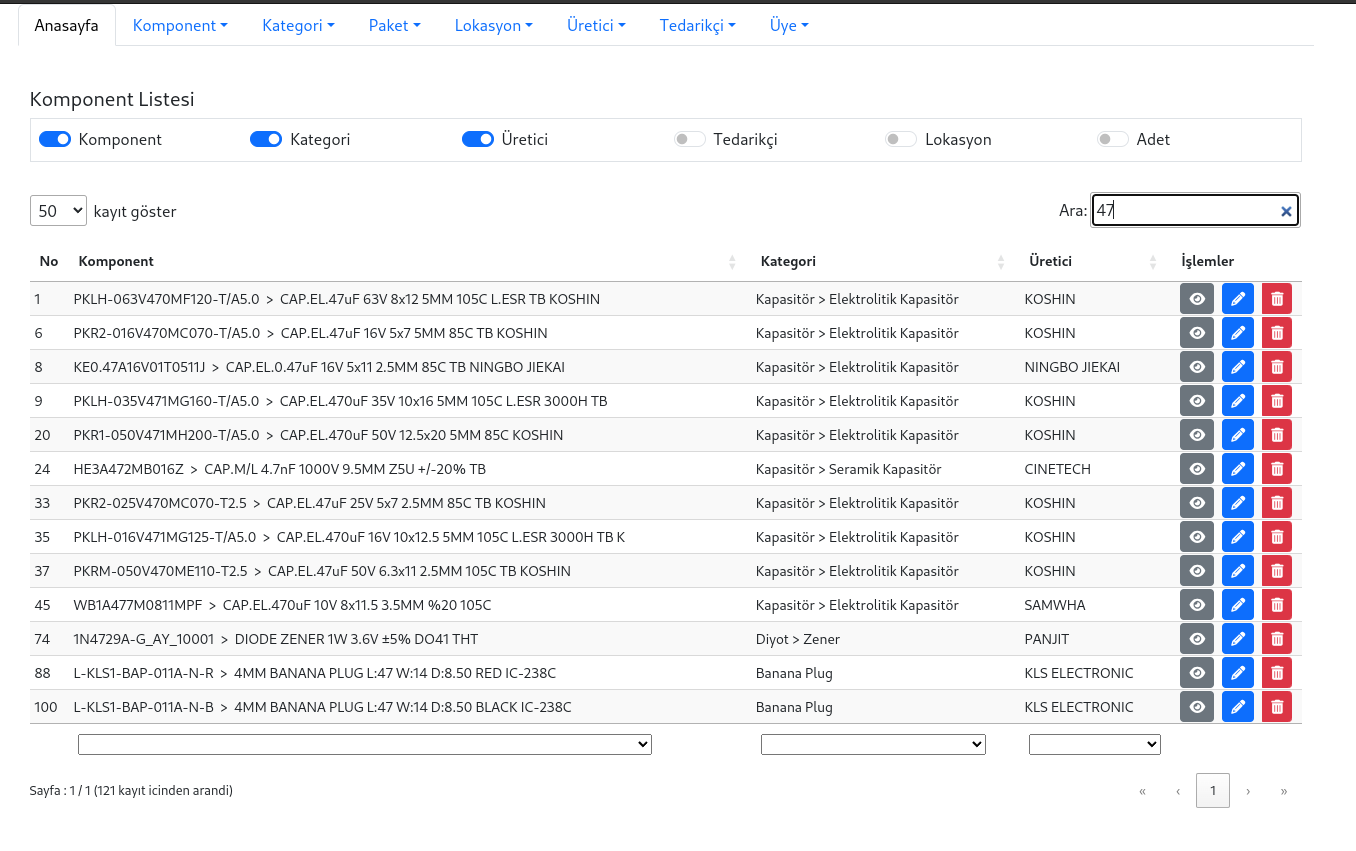View details of PKLH-063V470MF120-T/A5.0 row
This screenshot has width=1356, height=851.
tap(1197, 299)
